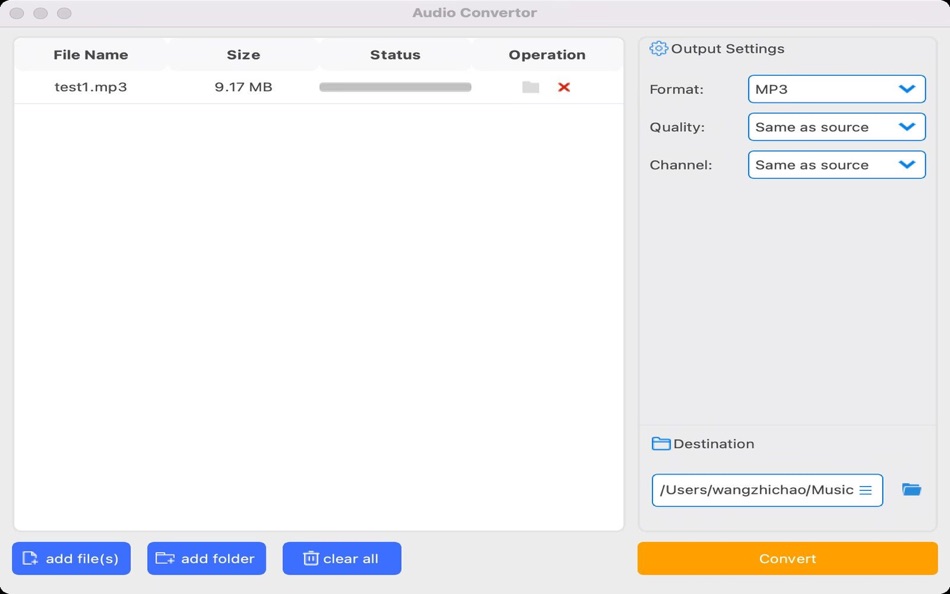Click the progress bar for test1.mp3
This screenshot has height=594, width=950.
pos(394,87)
